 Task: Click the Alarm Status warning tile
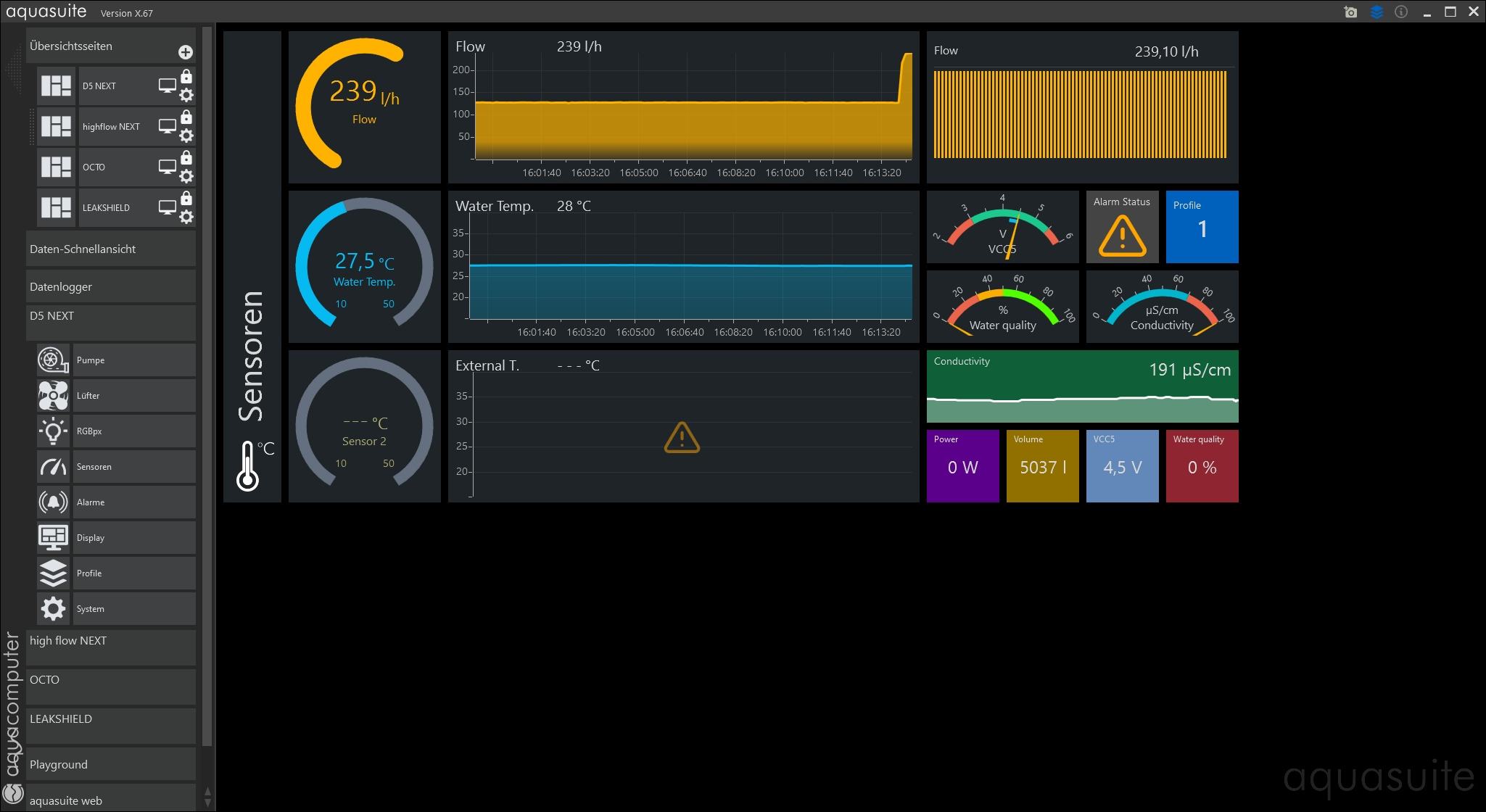1122,227
